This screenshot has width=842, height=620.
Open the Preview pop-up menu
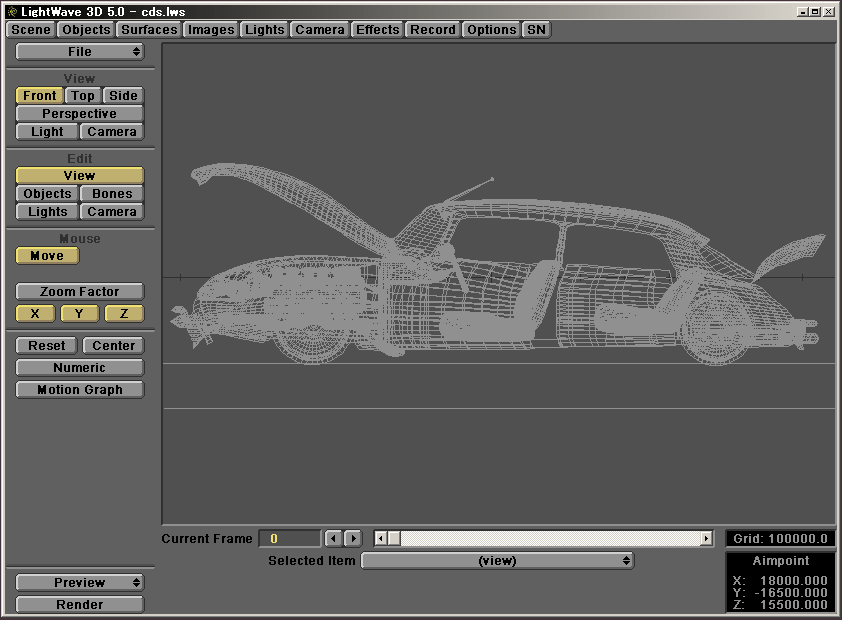coord(79,583)
